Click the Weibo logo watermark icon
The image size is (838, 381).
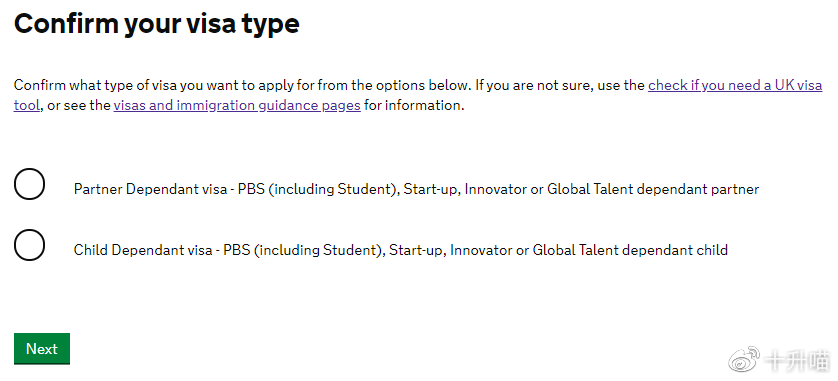[745, 358]
